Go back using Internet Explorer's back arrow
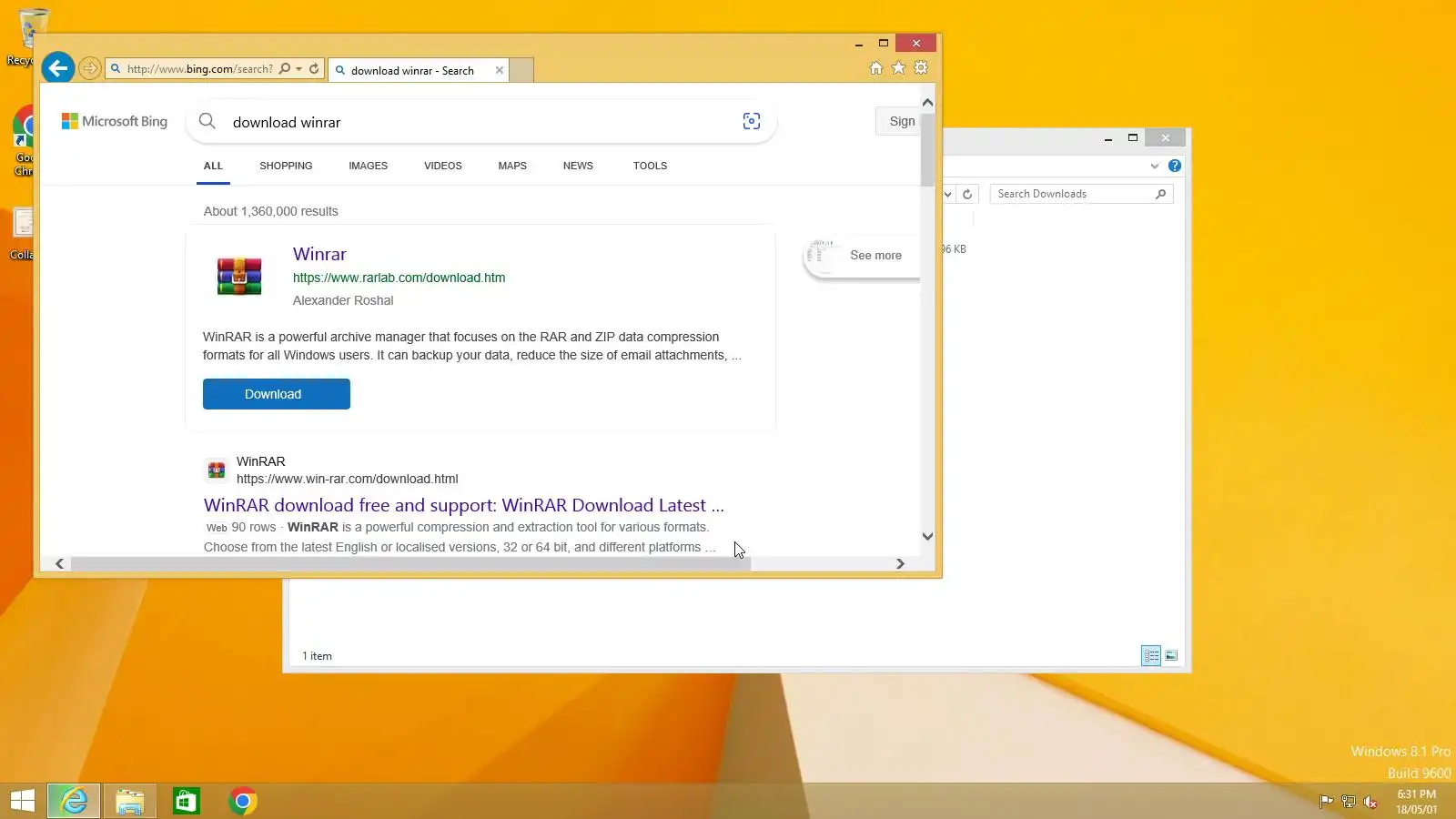Screen dimensions: 1456x819 point(57,68)
